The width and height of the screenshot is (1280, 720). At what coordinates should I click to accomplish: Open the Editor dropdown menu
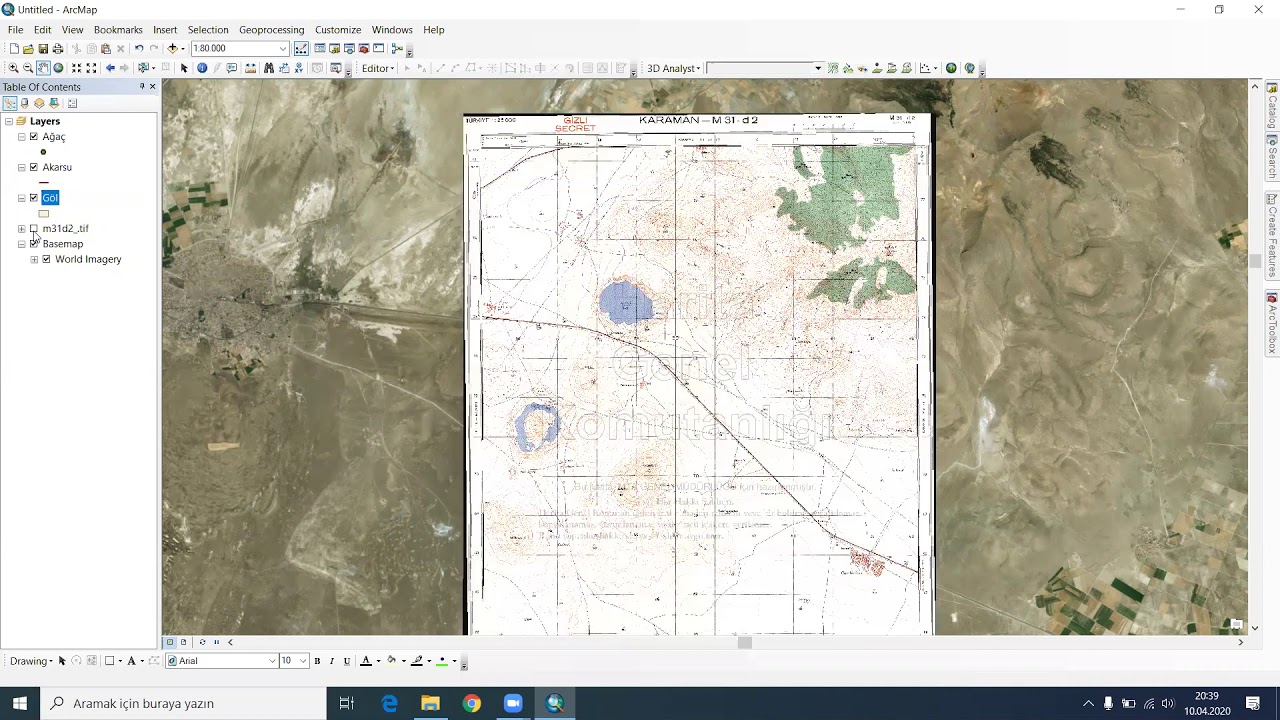379,68
